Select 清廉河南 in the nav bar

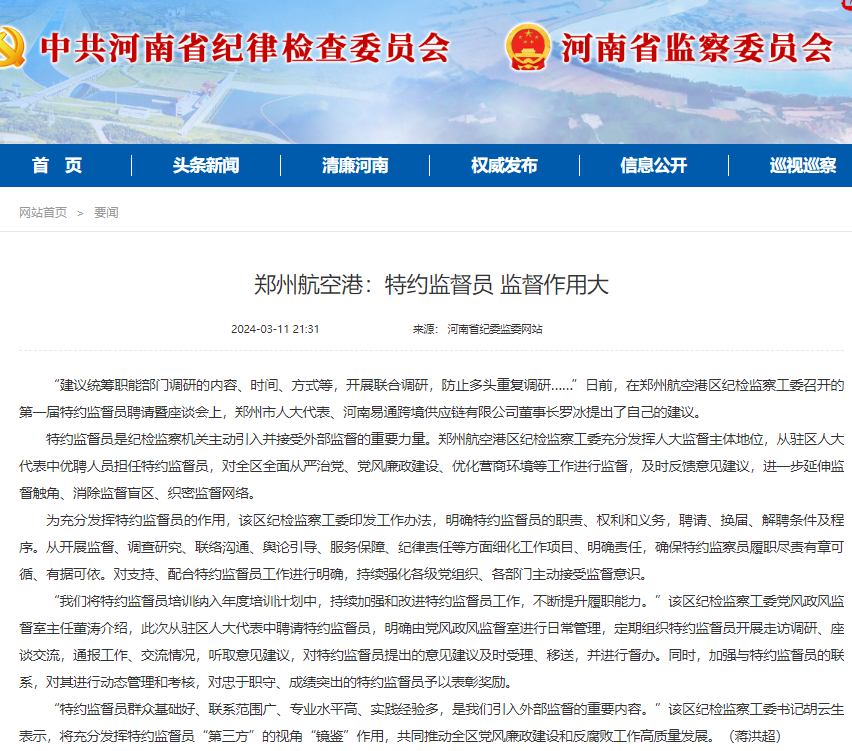pyautogui.click(x=355, y=166)
